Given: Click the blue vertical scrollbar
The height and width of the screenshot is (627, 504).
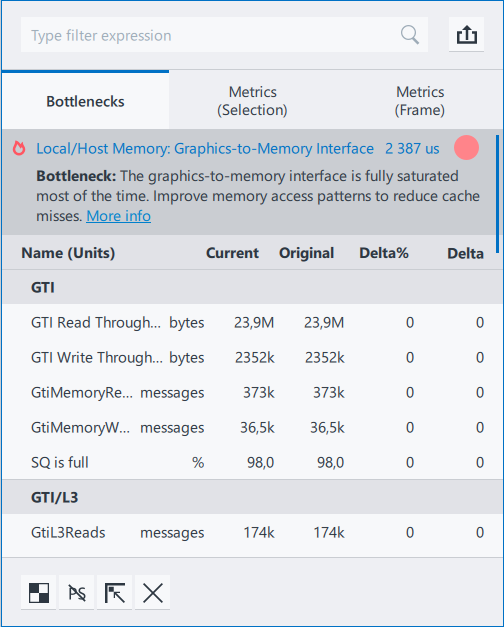Looking at the screenshot, I should point(497,194).
